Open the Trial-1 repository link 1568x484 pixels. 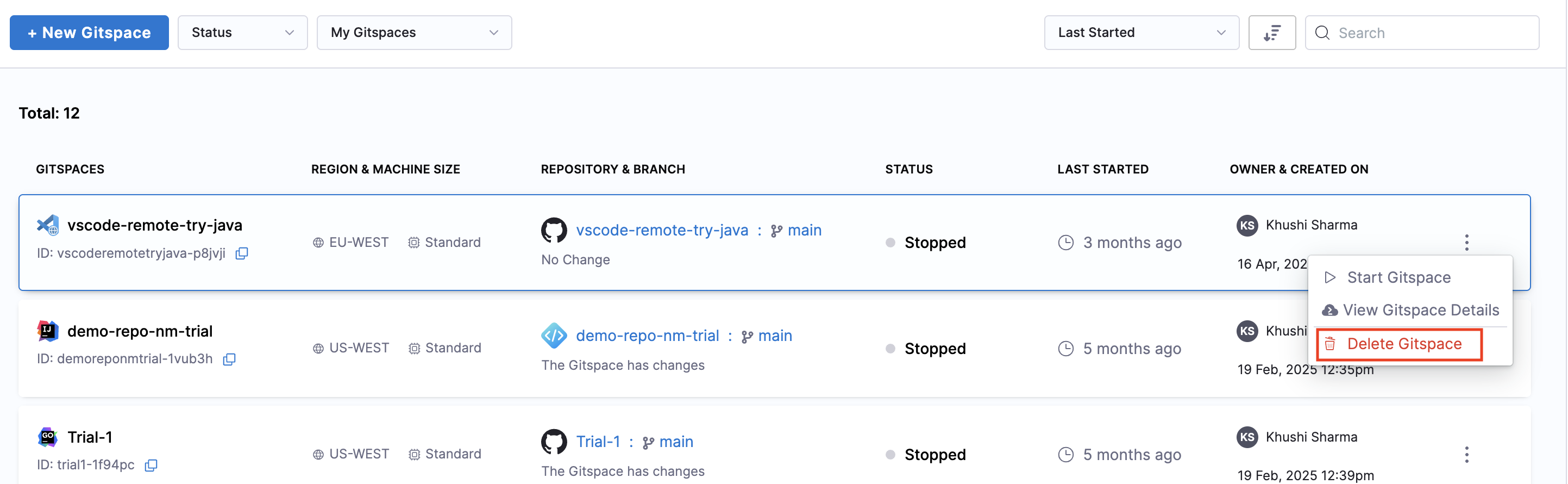pos(598,442)
